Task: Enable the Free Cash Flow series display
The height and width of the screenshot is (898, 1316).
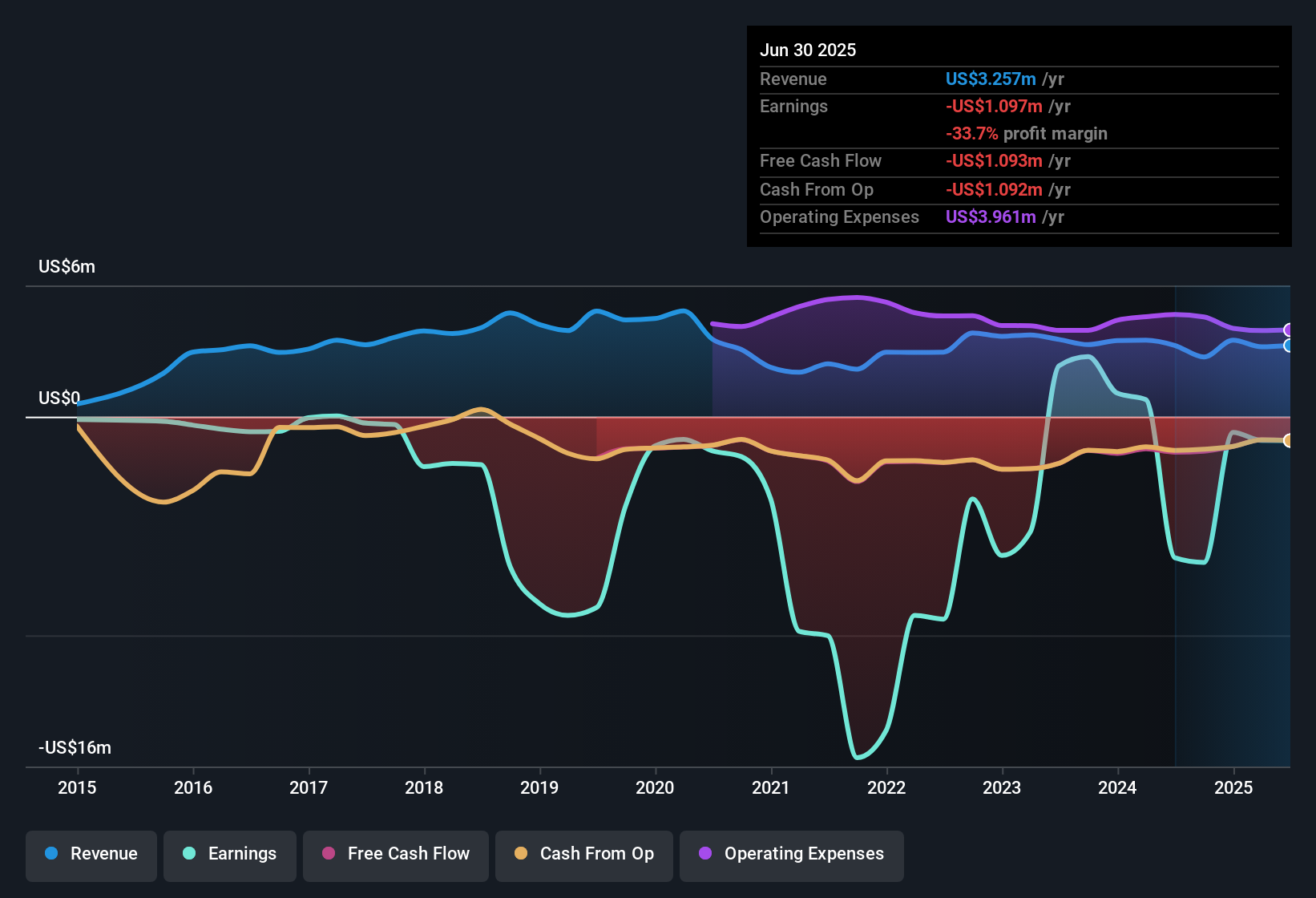Action: click(x=395, y=854)
